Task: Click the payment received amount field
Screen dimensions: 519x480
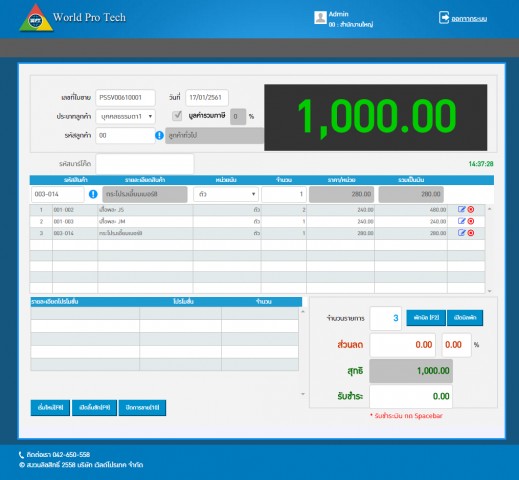Action: [x=411, y=396]
